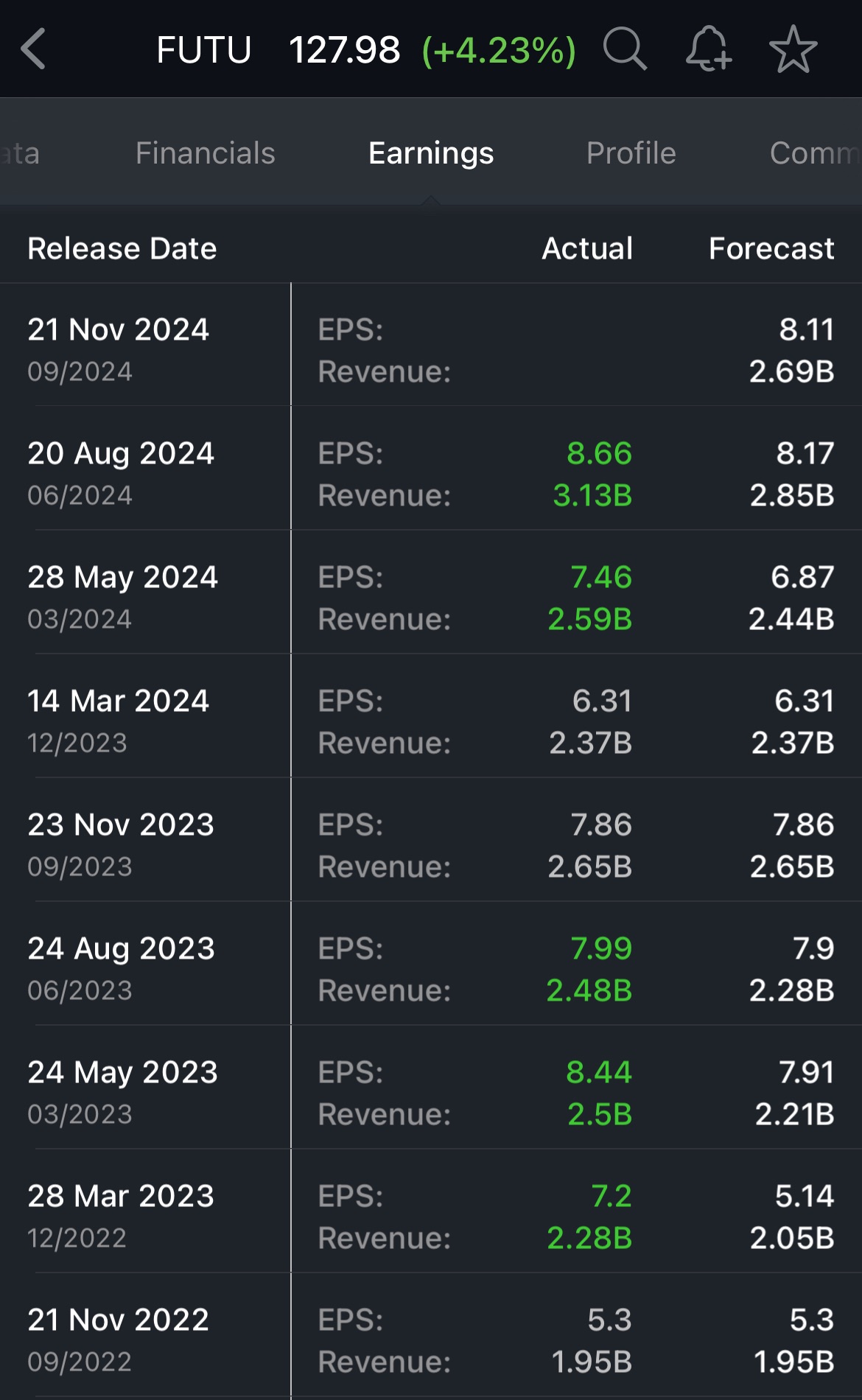Screen dimensions: 862x1400
Task: Star FUTU to add to watchlist
Action: (793, 49)
